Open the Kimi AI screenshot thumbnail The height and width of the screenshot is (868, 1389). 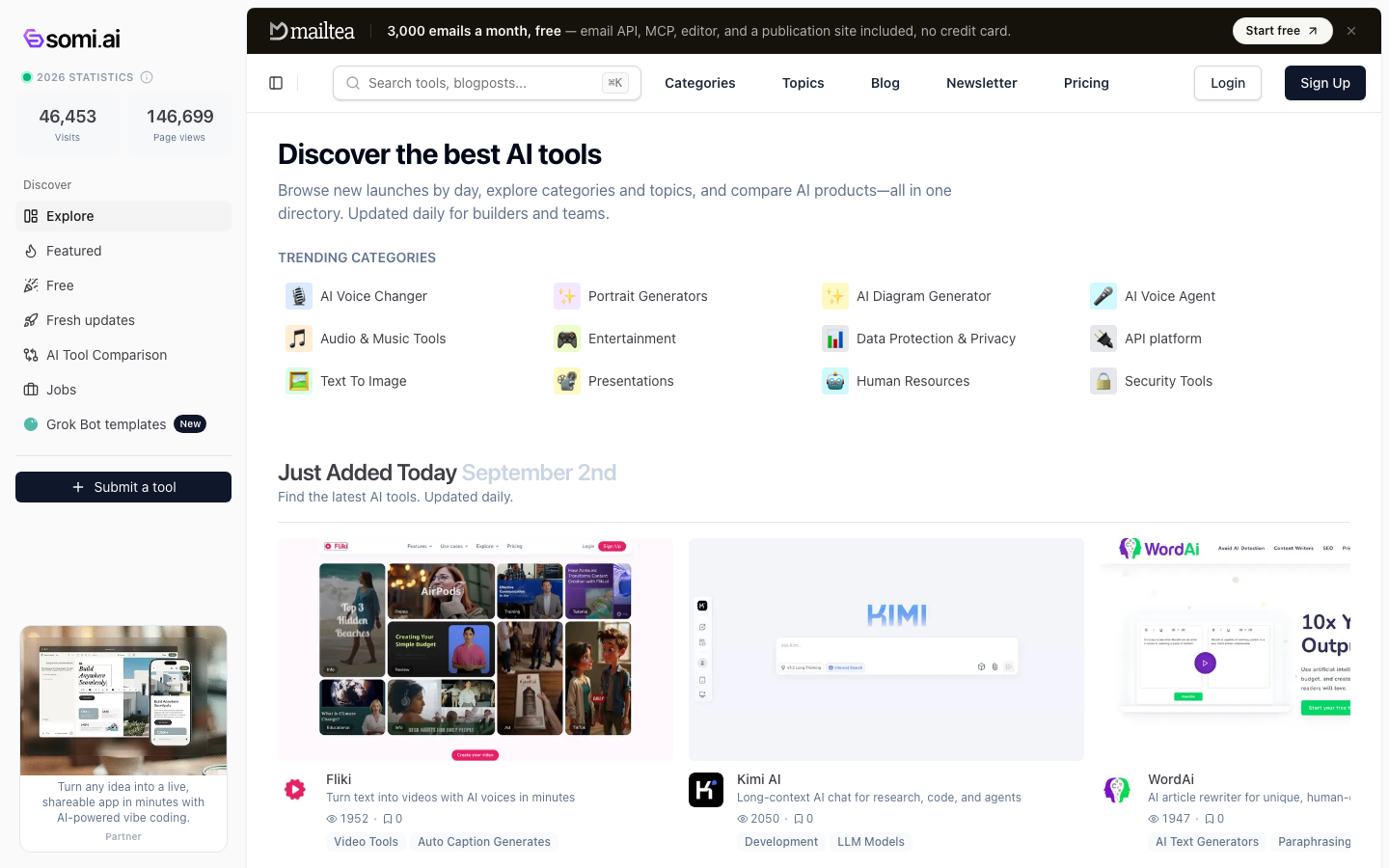tap(886, 649)
